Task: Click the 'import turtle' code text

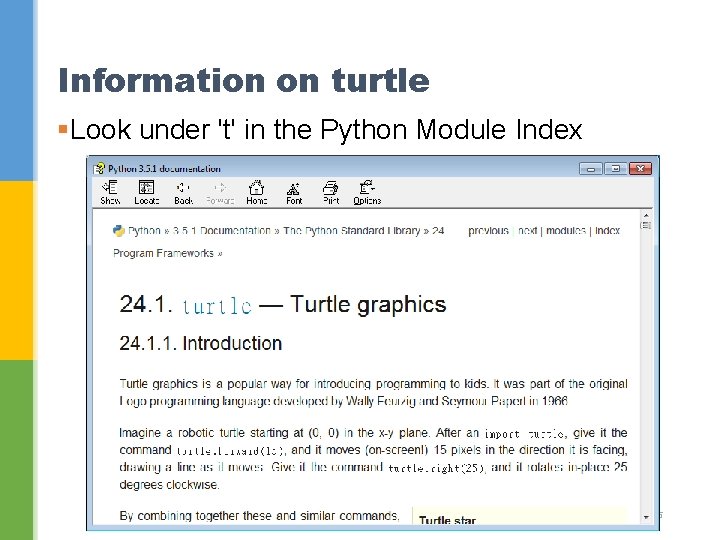Action: 524,434
